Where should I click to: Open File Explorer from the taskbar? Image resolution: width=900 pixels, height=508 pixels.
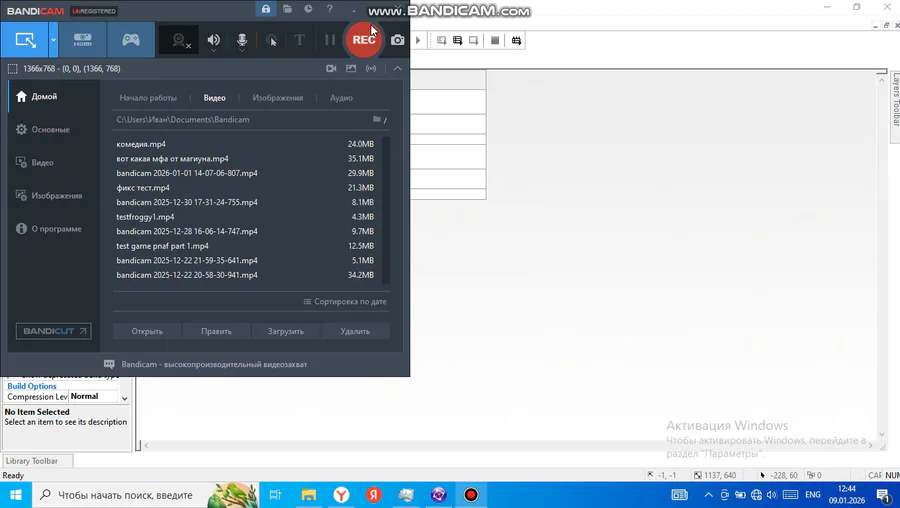click(x=309, y=495)
